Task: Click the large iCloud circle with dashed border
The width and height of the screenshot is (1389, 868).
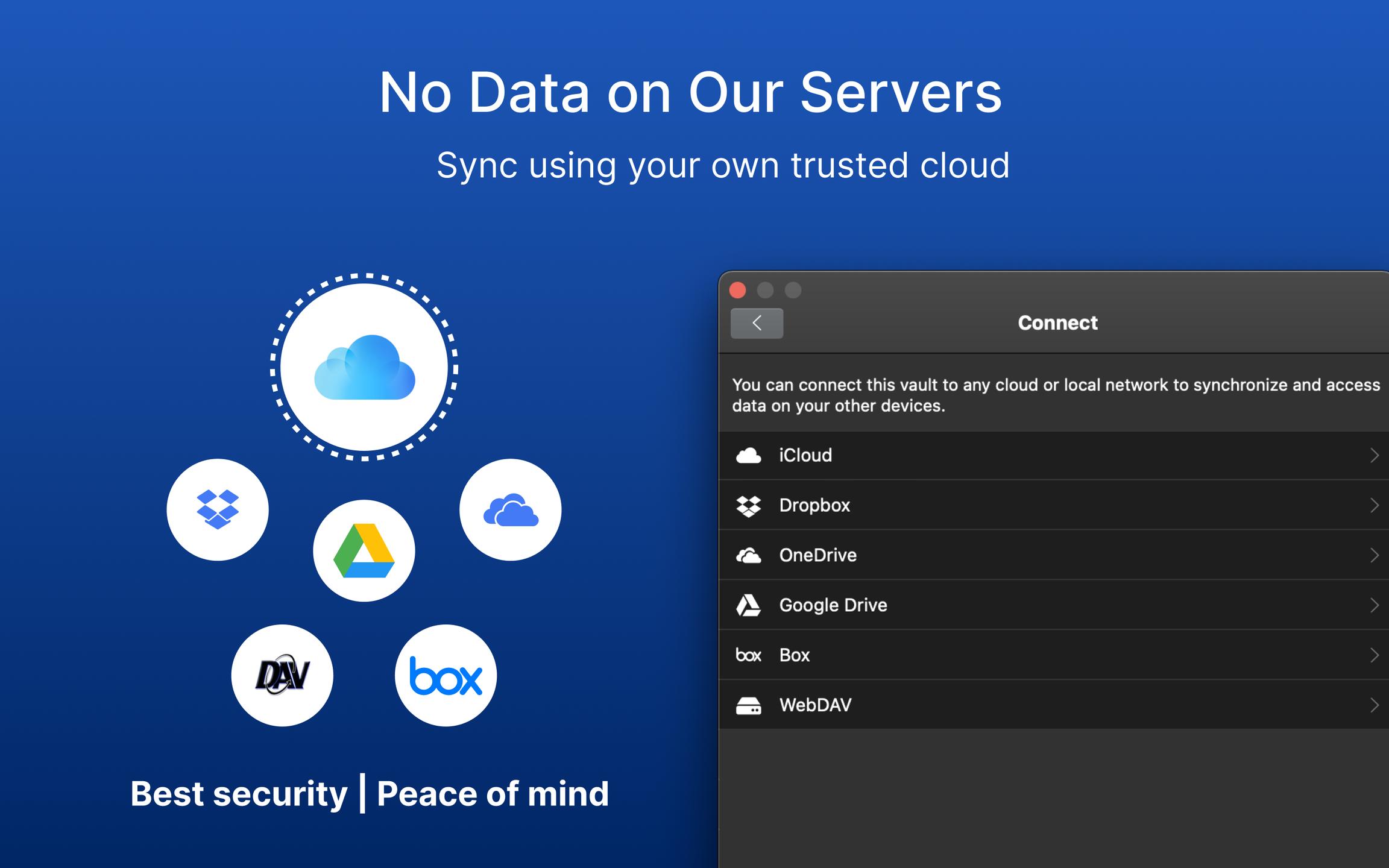Action: click(x=364, y=367)
